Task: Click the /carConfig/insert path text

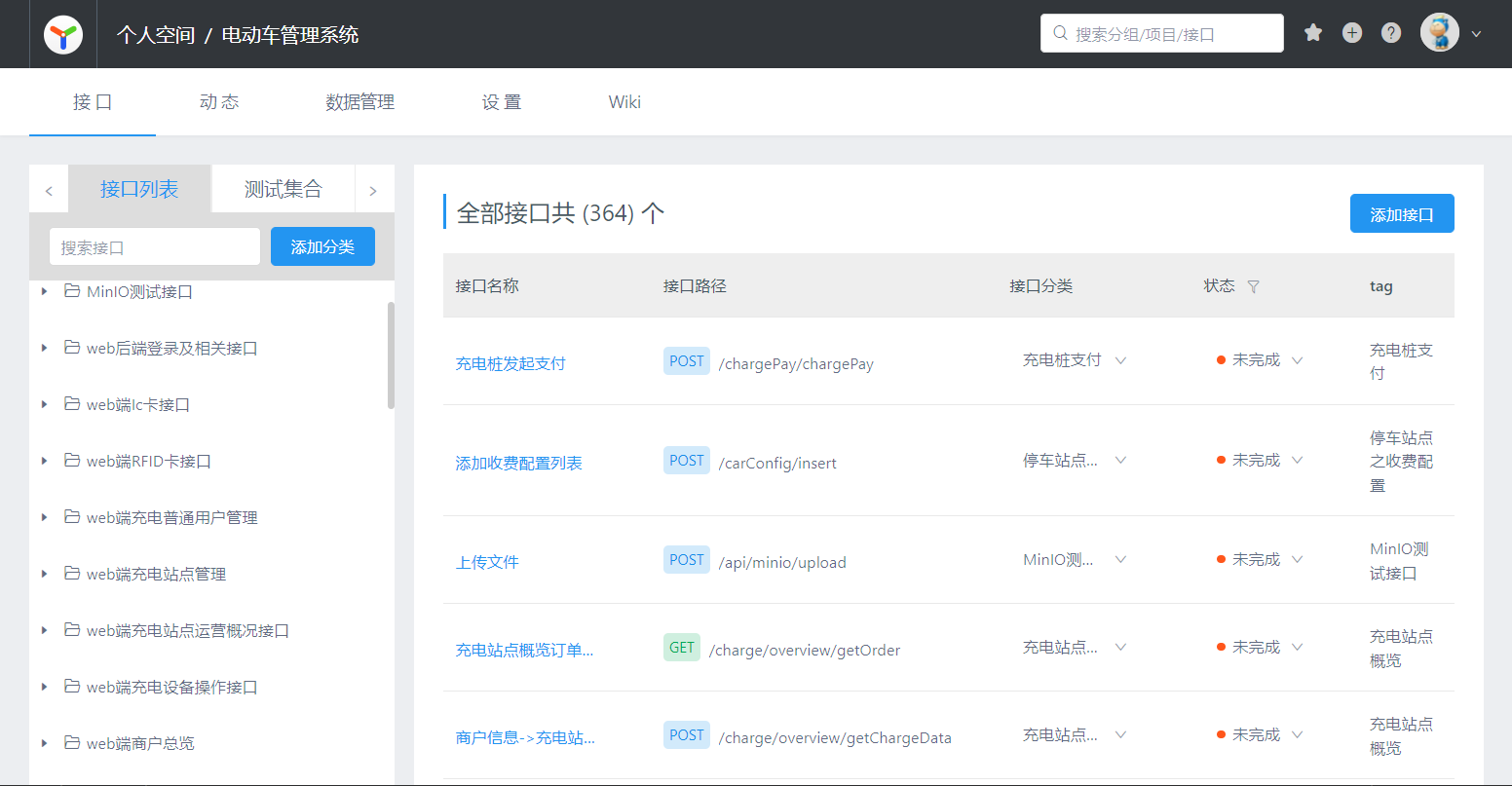Action: pos(777,463)
